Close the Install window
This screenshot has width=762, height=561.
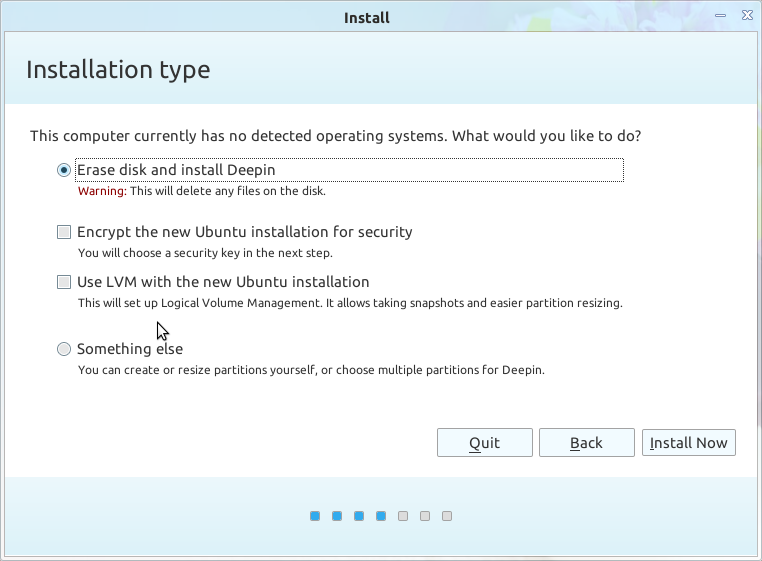[747, 15]
